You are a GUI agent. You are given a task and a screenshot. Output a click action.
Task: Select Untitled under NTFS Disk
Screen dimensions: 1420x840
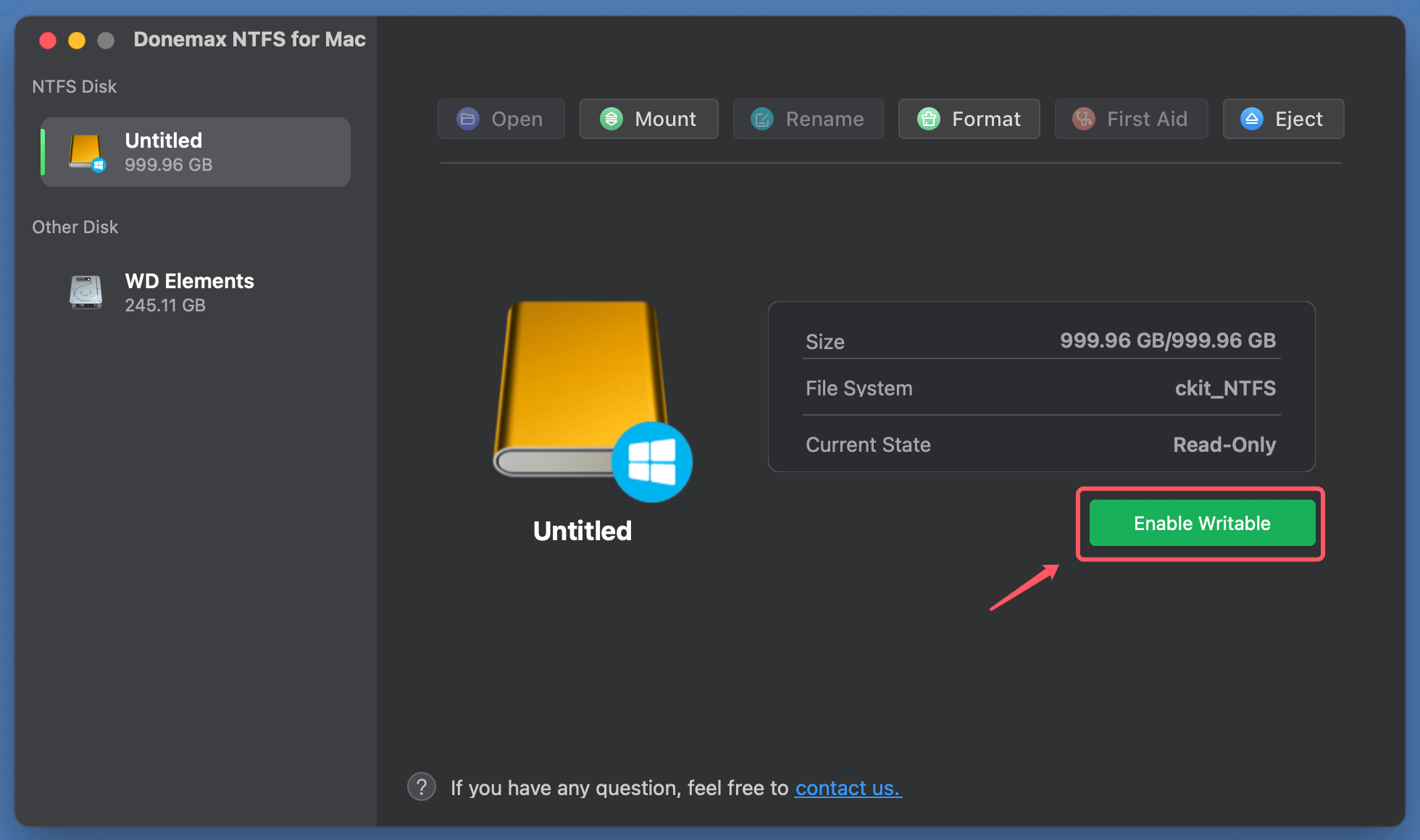click(194, 151)
